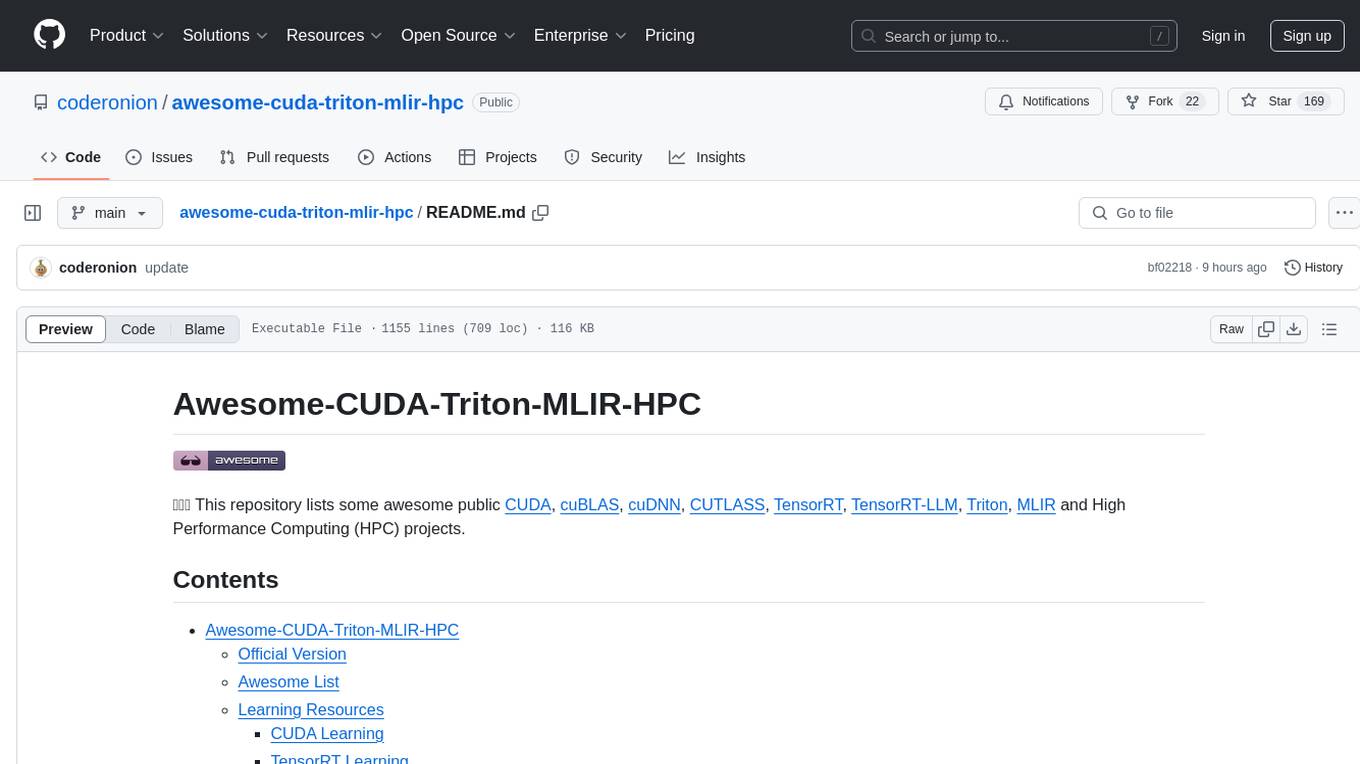Open coderonion avatar in commit row
This screenshot has height=764, width=1360.
(x=41, y=268)
